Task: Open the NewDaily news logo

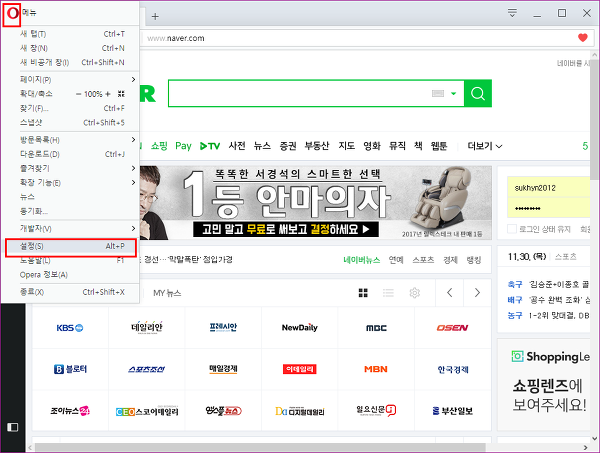Action: pos(300,328)
